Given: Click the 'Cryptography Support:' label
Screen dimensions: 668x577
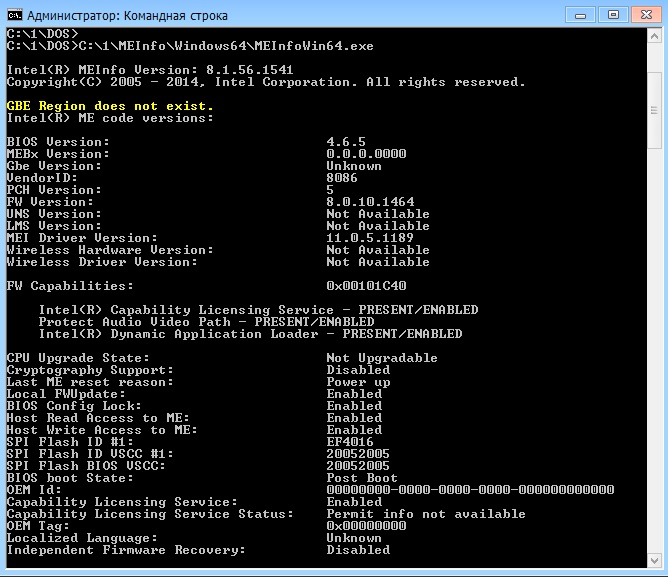Looking at the screenshot, I should coord(90,370).
